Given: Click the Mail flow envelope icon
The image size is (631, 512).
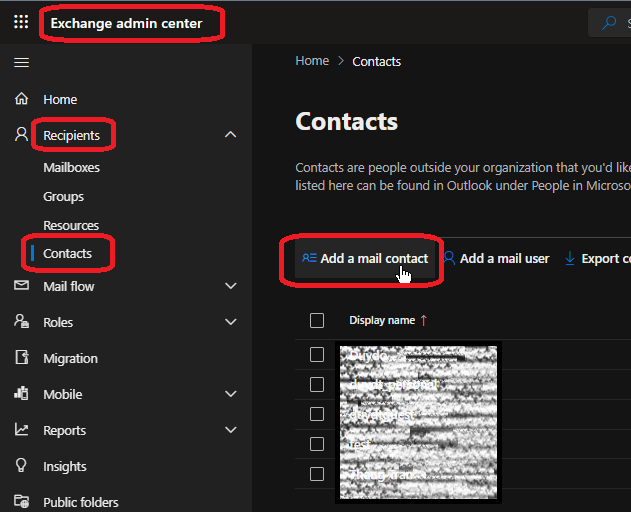Looking at the screenshot, I should coord(21,285).
